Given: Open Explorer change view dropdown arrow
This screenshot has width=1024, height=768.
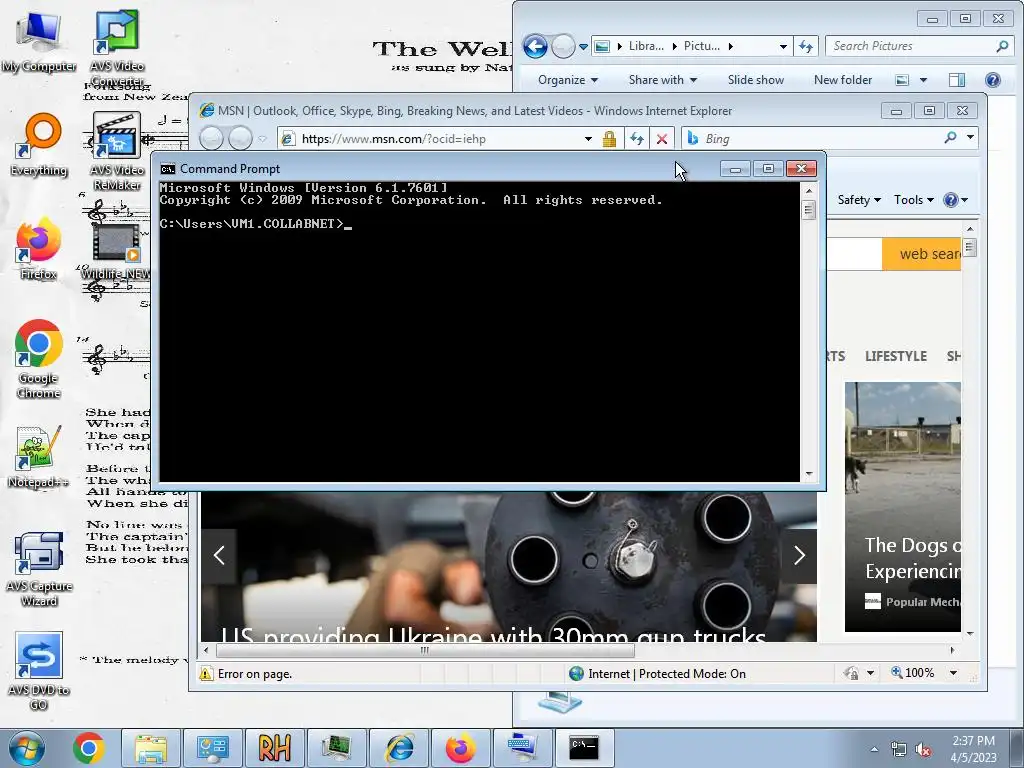Looking at the screenshot, I should (923, 80).
